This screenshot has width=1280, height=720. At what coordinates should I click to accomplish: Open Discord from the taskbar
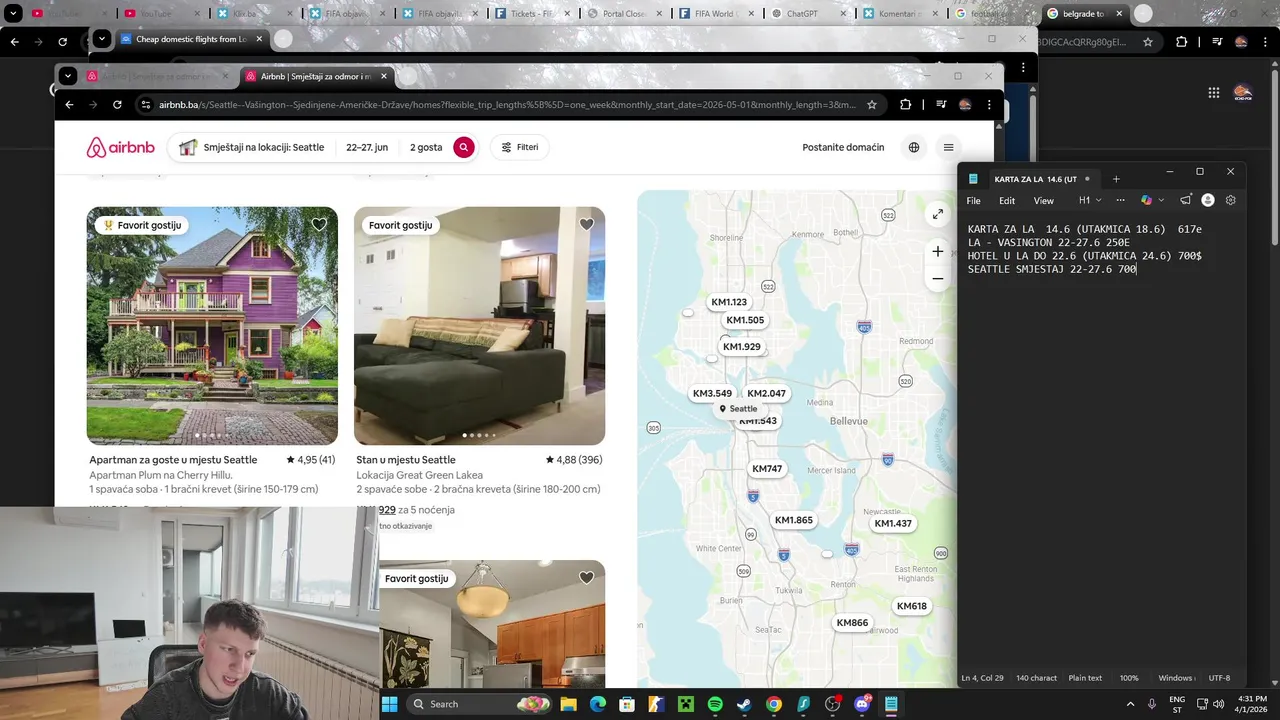point(862,704)
